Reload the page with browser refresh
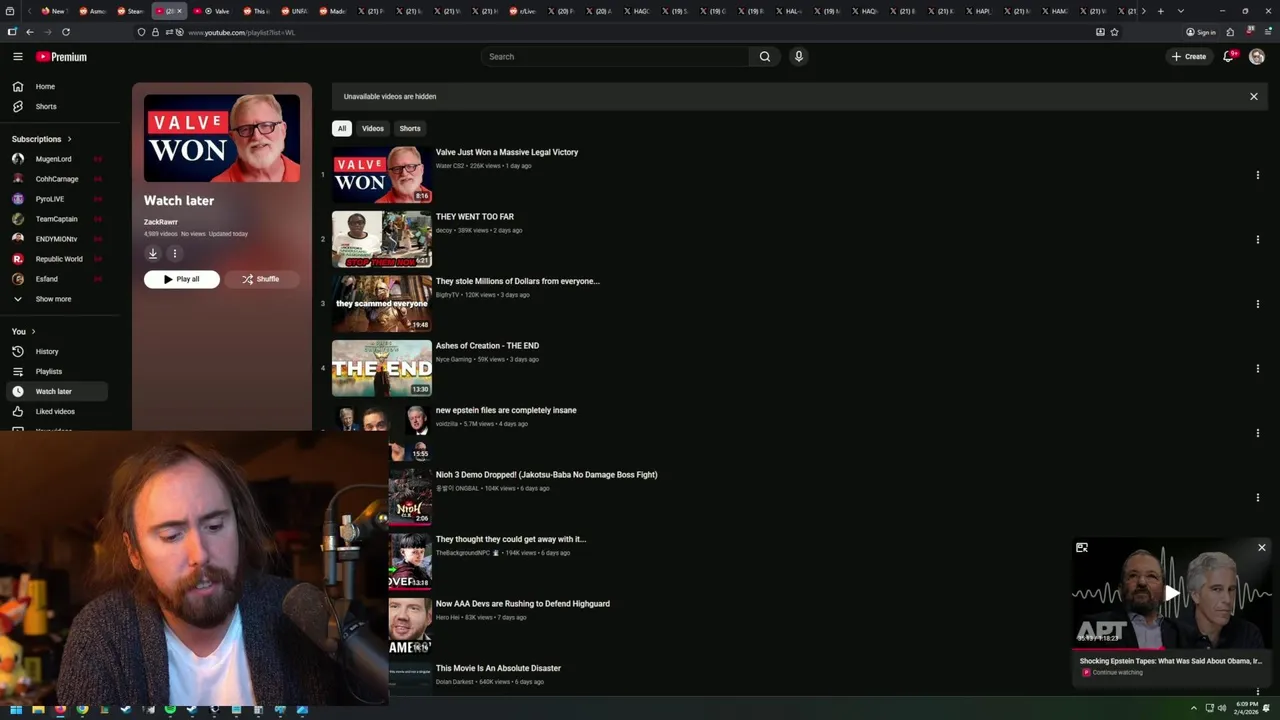Viewport: 1280px width, 720px height. (x=66, y=32)
